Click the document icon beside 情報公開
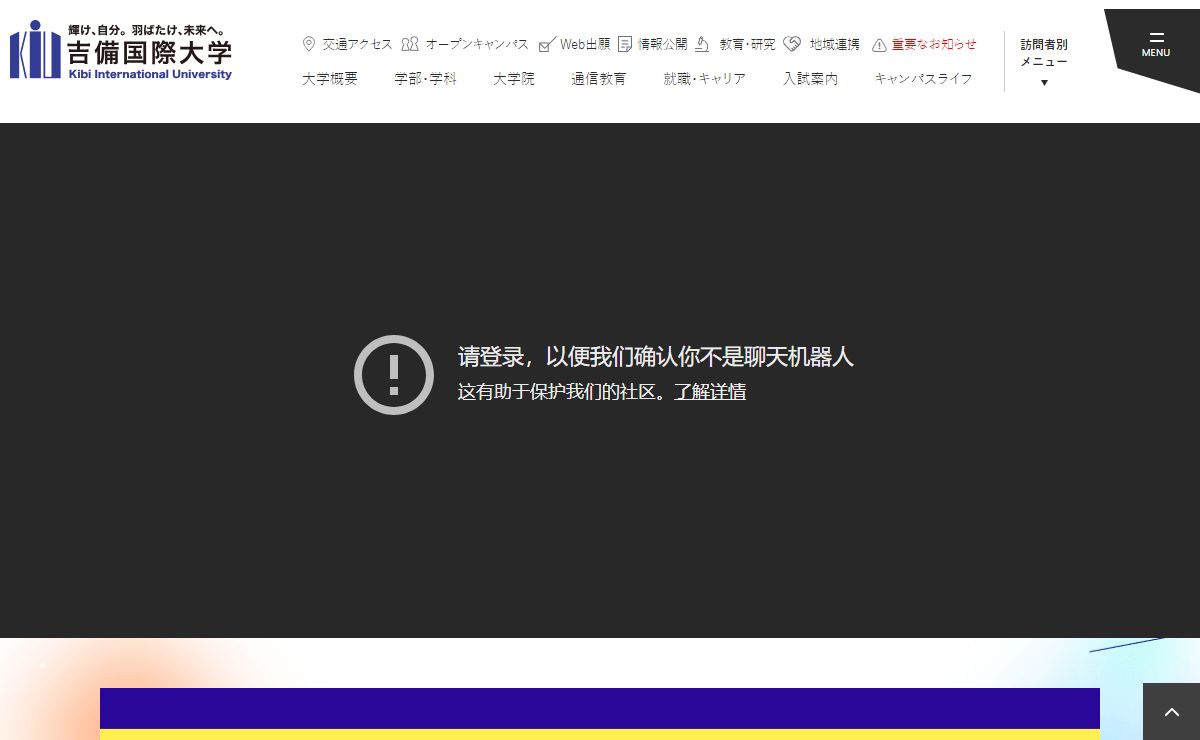1200x740 pixels. click(625, 44)
